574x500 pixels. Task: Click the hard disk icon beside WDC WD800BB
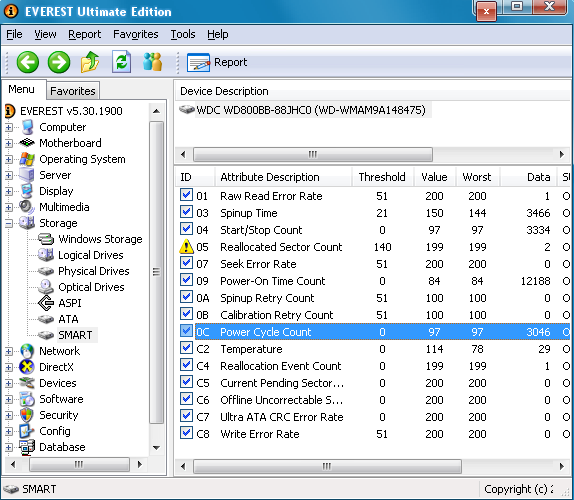click(x=187, y=109)
